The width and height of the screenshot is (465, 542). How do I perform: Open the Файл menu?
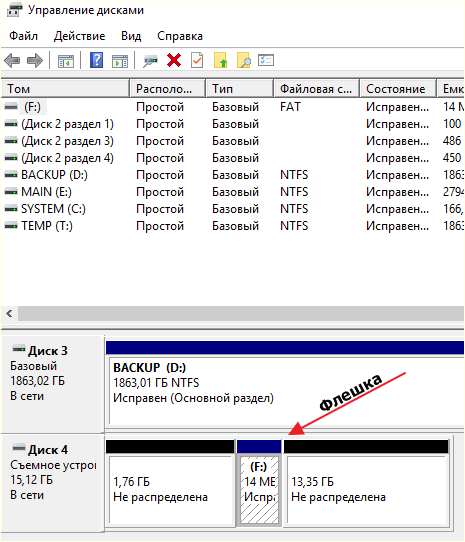click(24, 36)
